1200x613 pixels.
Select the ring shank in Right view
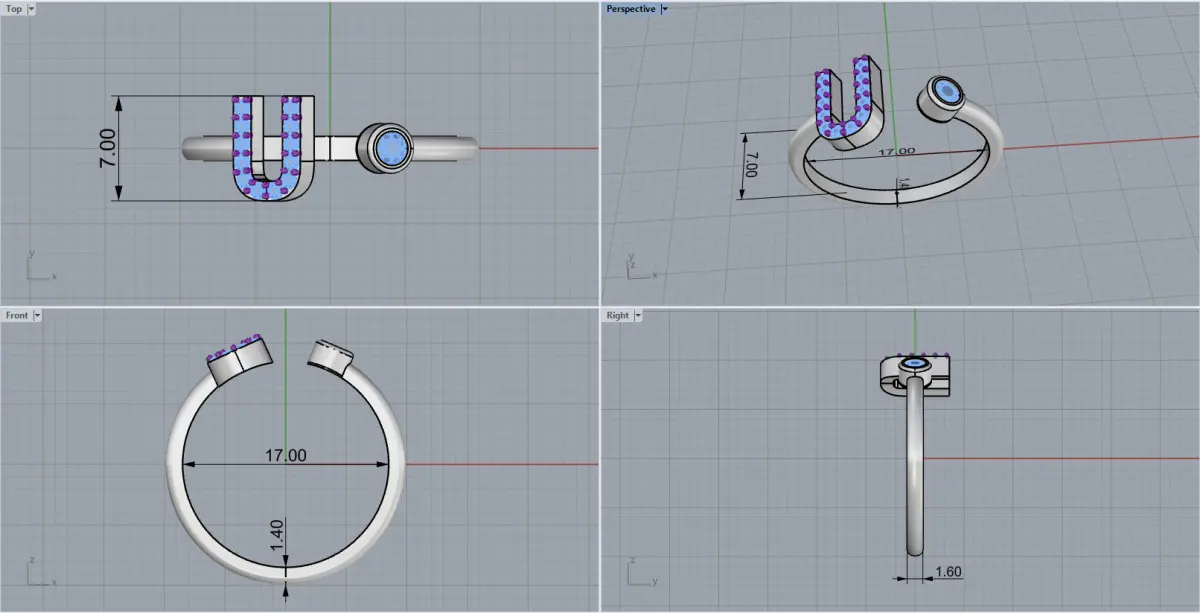(915, 465)
